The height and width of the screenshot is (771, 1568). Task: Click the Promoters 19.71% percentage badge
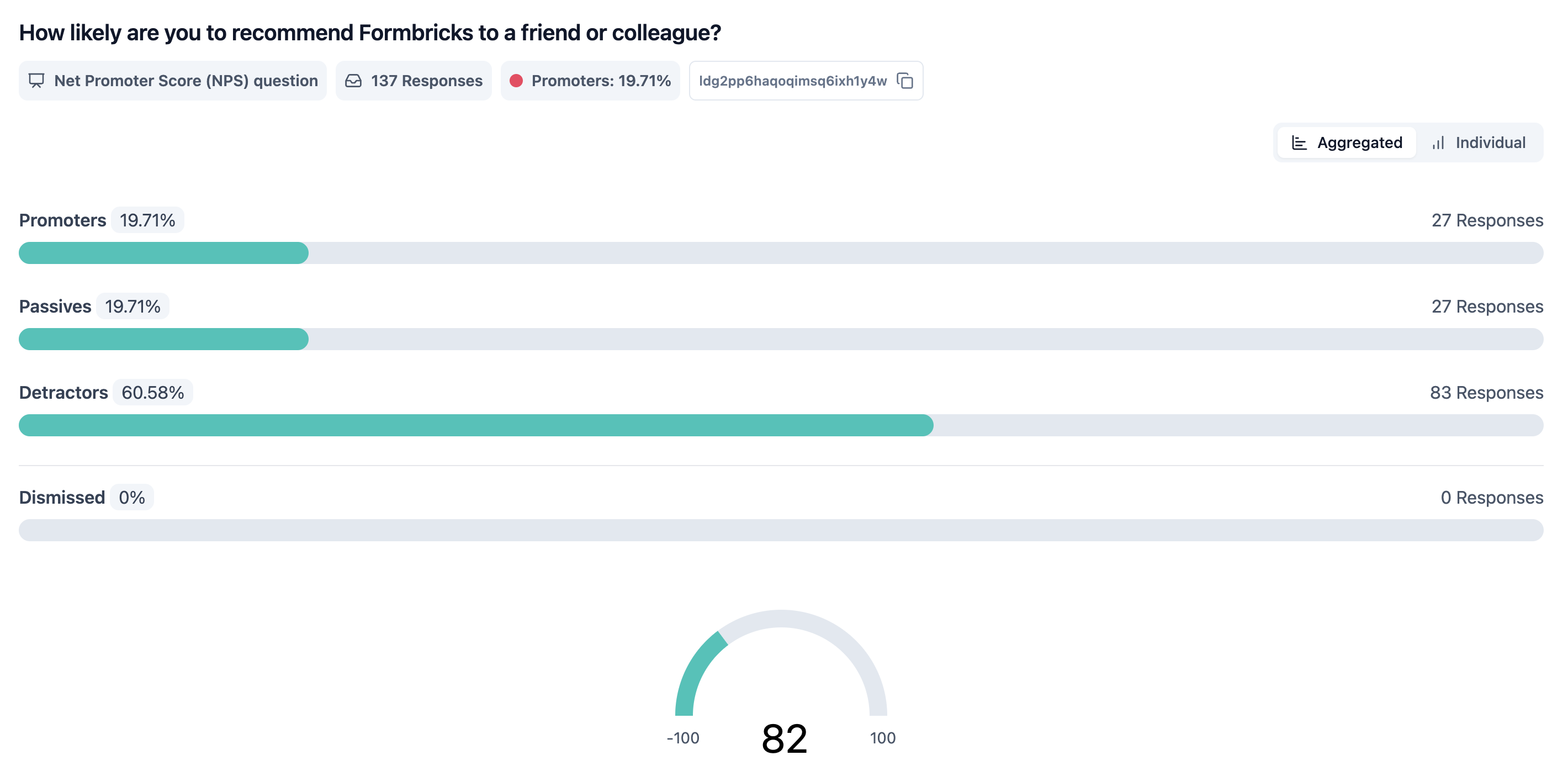147,220
